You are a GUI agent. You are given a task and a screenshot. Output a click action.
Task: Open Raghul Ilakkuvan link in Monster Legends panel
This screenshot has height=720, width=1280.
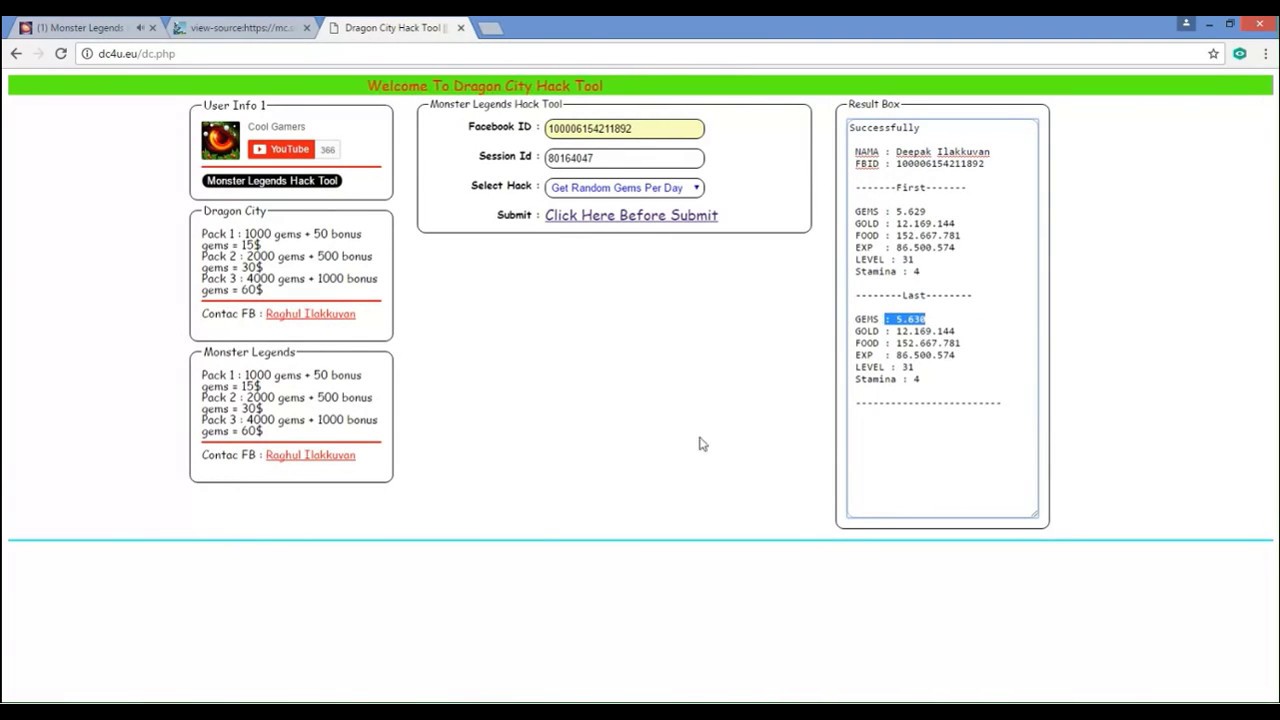pyautogui.click(x=310, y=455)
